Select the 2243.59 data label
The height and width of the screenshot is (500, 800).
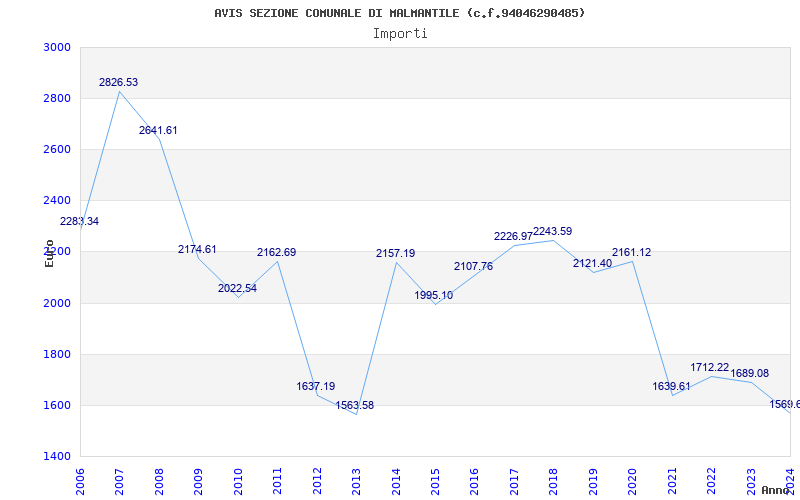pos(553,231)
